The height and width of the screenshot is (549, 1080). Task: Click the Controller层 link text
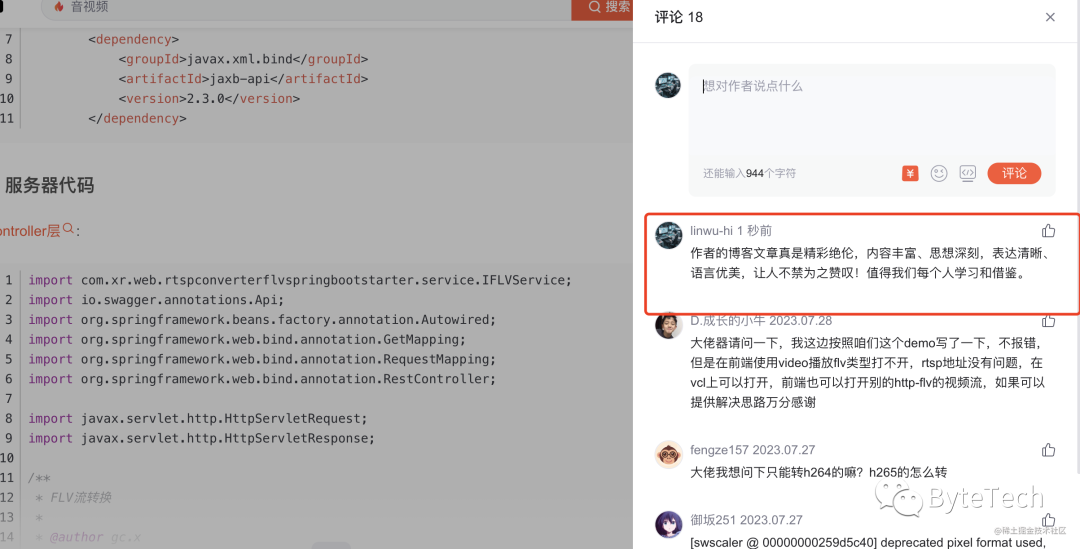(x=30, y=231)
